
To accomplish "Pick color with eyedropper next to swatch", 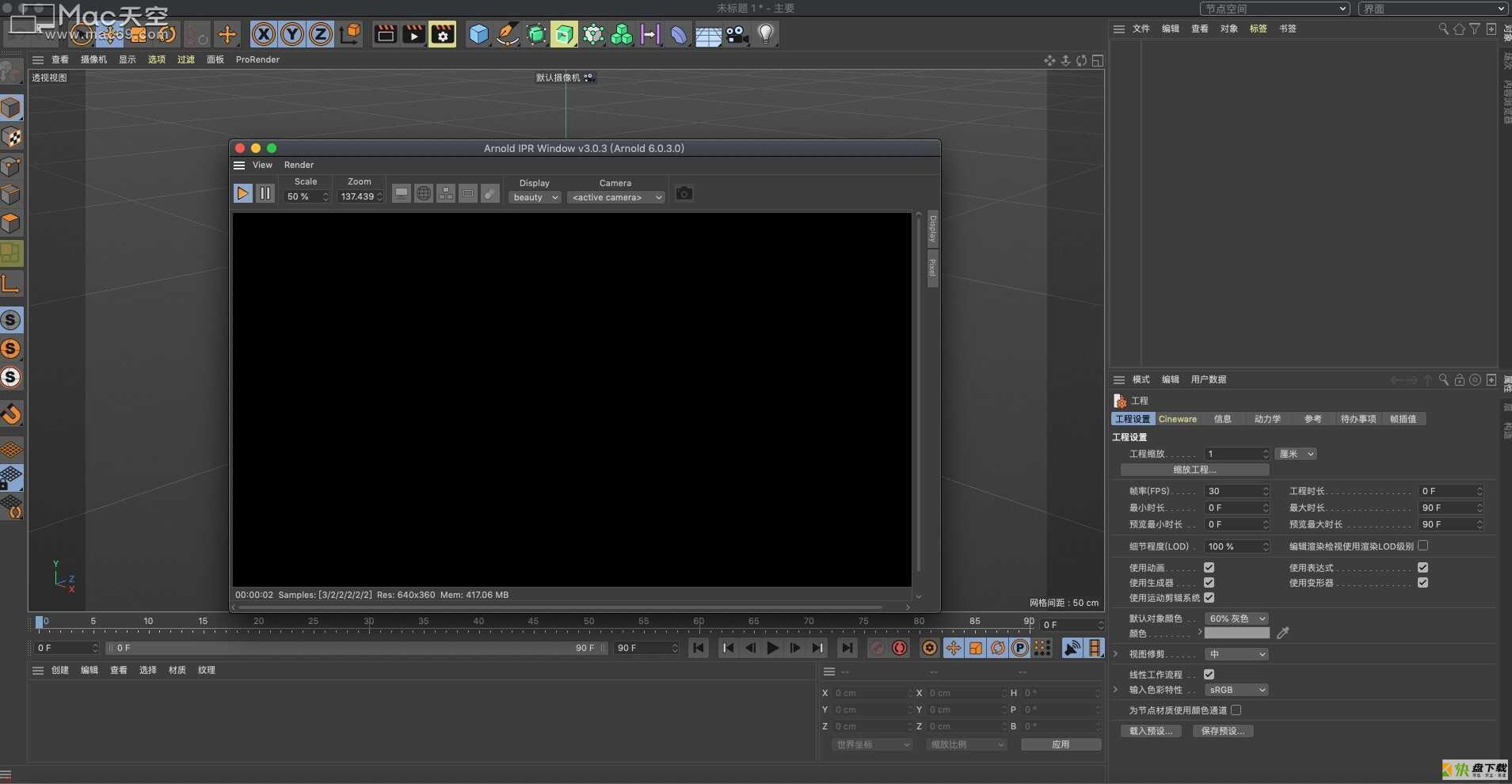I will tap(1283, 633).
